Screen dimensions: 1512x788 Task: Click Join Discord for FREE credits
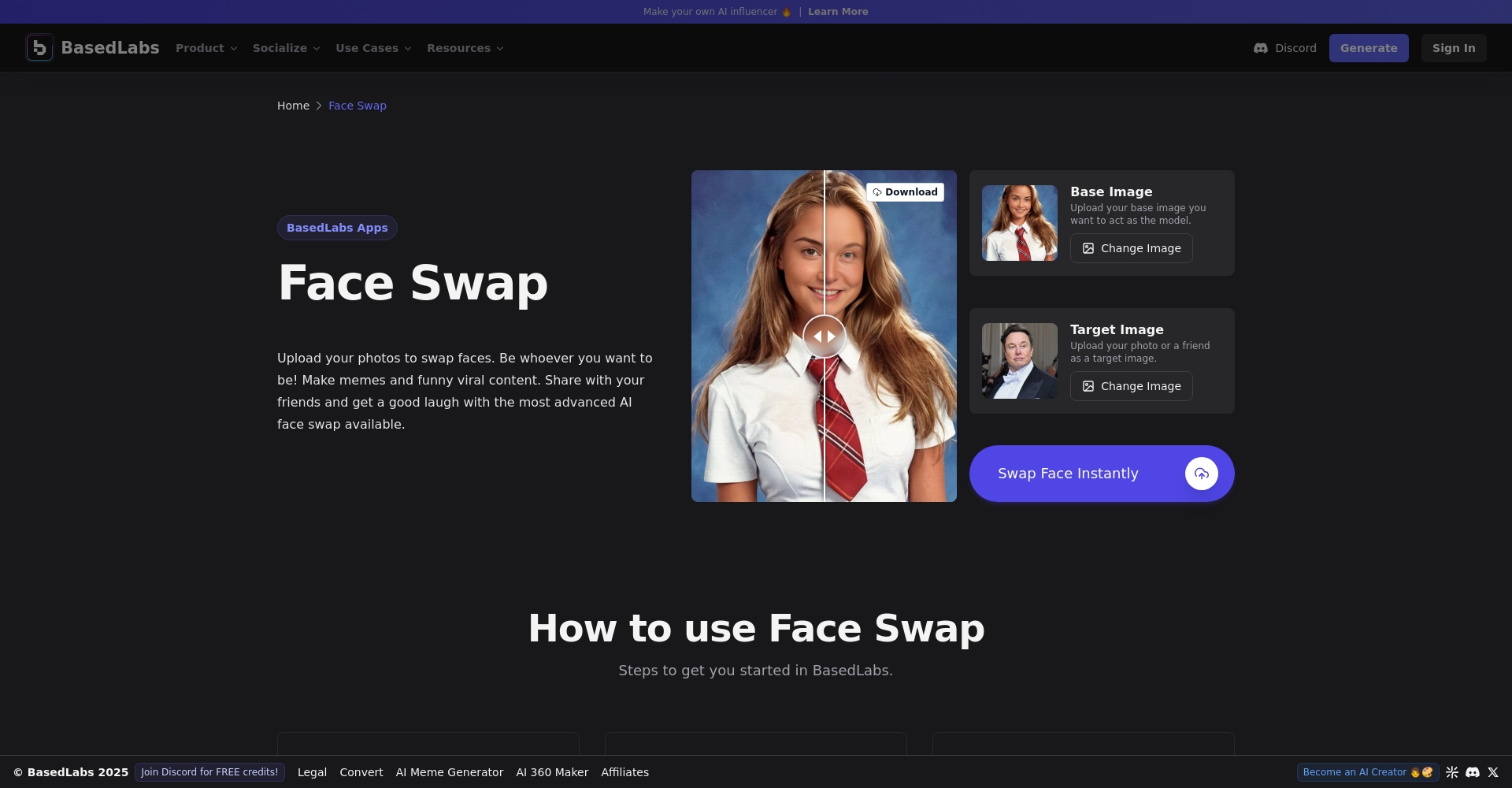click(209, 772)
